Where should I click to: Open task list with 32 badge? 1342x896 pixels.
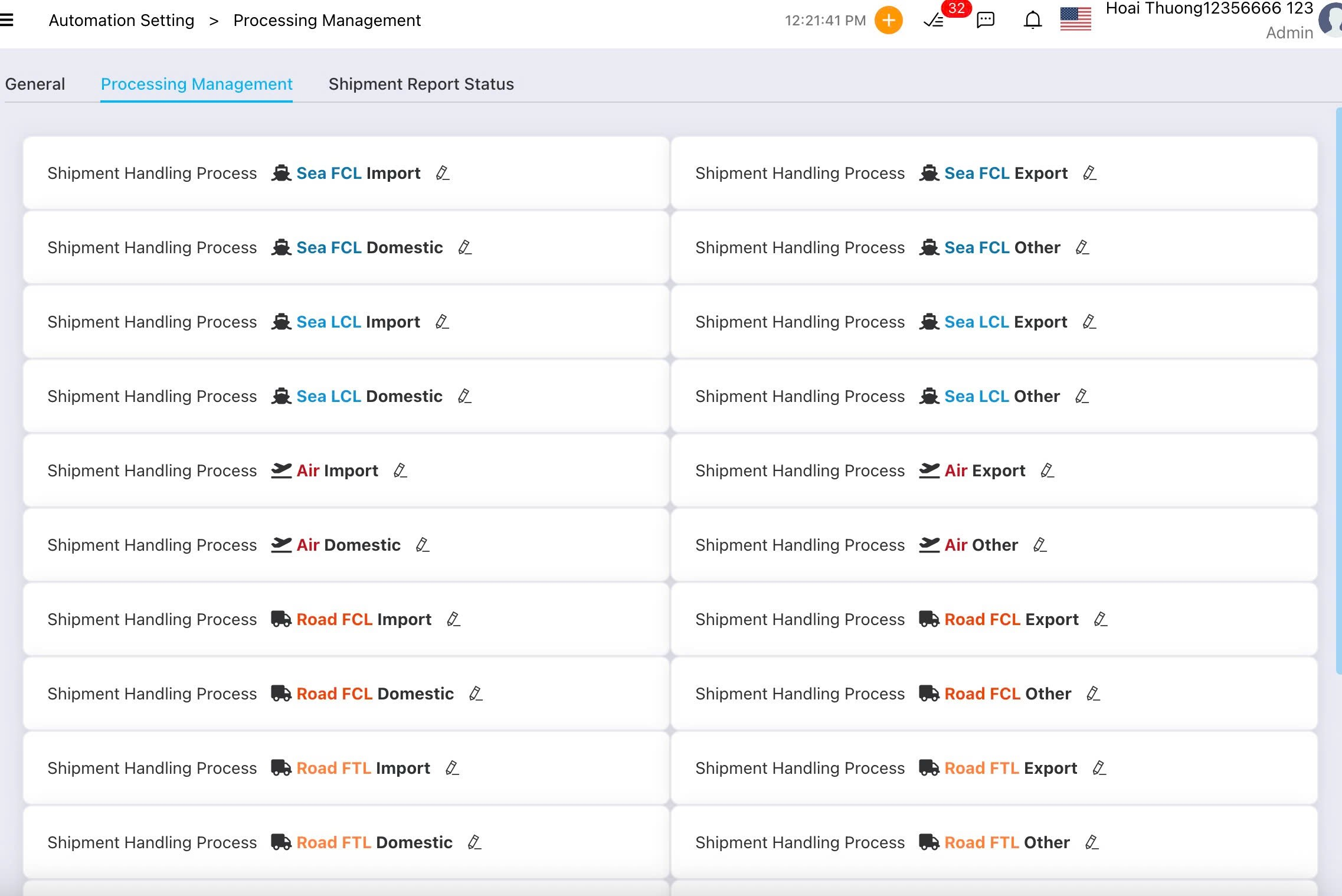pos(934,20)
